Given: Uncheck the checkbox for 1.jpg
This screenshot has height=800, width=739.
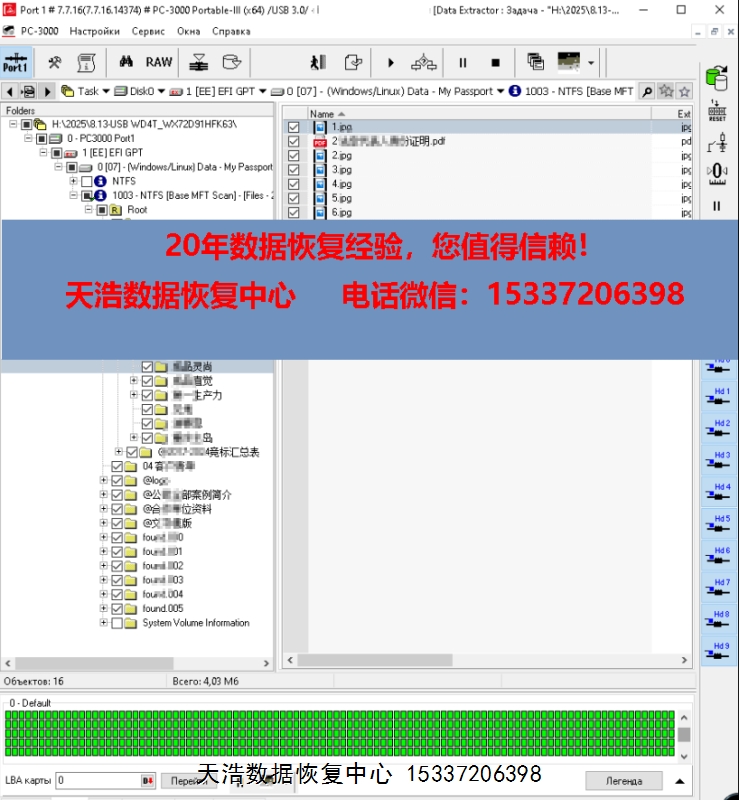Looking at the screenshot, I should click(293, 128).
